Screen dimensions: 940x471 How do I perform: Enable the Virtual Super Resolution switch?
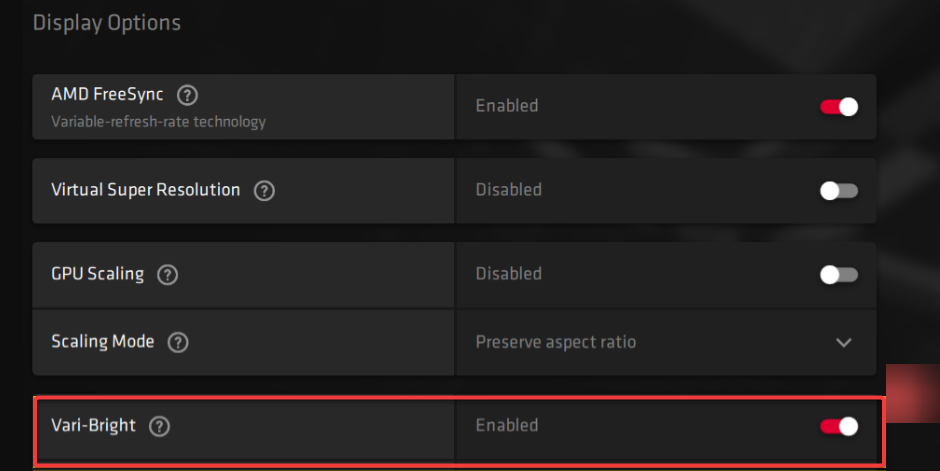[839, 191]
